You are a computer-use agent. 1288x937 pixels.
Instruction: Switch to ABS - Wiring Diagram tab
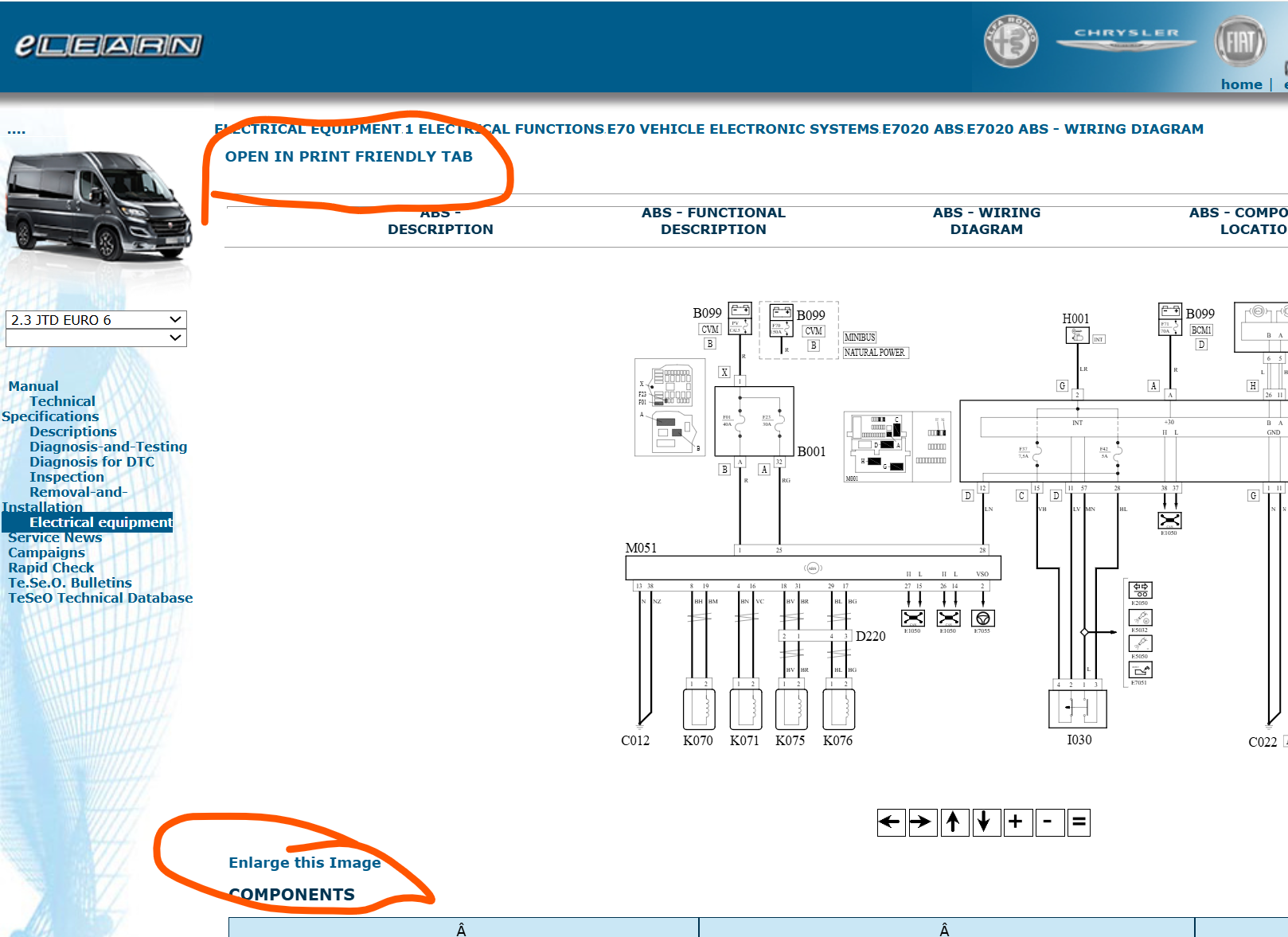click(986, 221)
